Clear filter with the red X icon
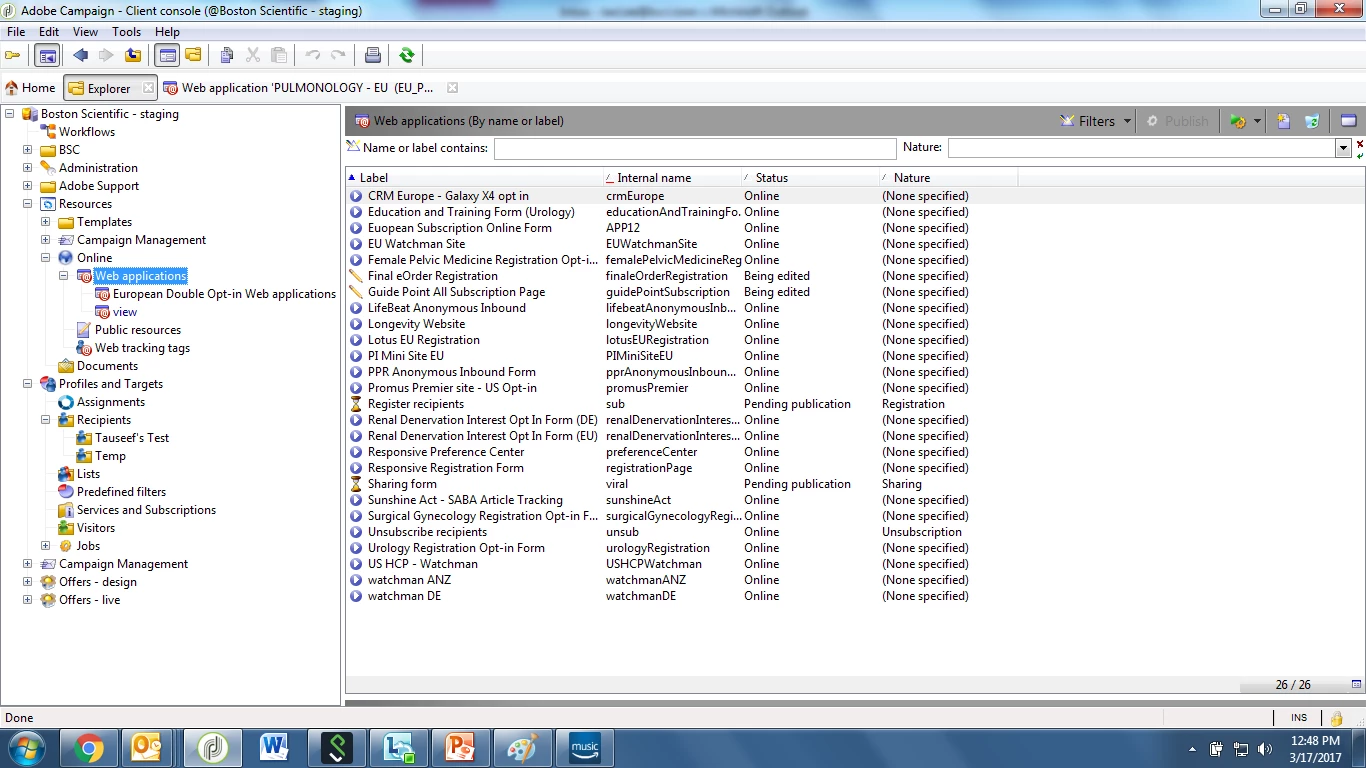 click(x=1360, y=144)
